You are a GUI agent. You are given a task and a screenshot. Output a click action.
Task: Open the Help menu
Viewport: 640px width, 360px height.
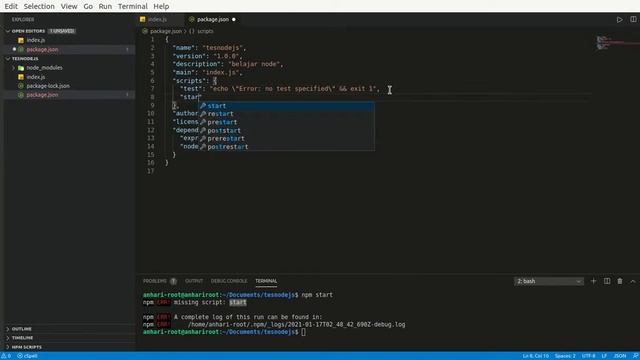click(x=161, y=6)
